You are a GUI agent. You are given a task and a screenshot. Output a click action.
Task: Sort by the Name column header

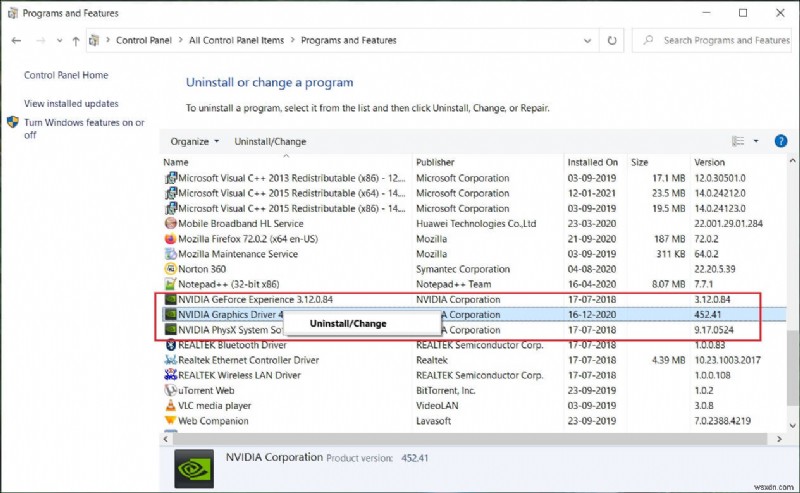tap(176, 162)
